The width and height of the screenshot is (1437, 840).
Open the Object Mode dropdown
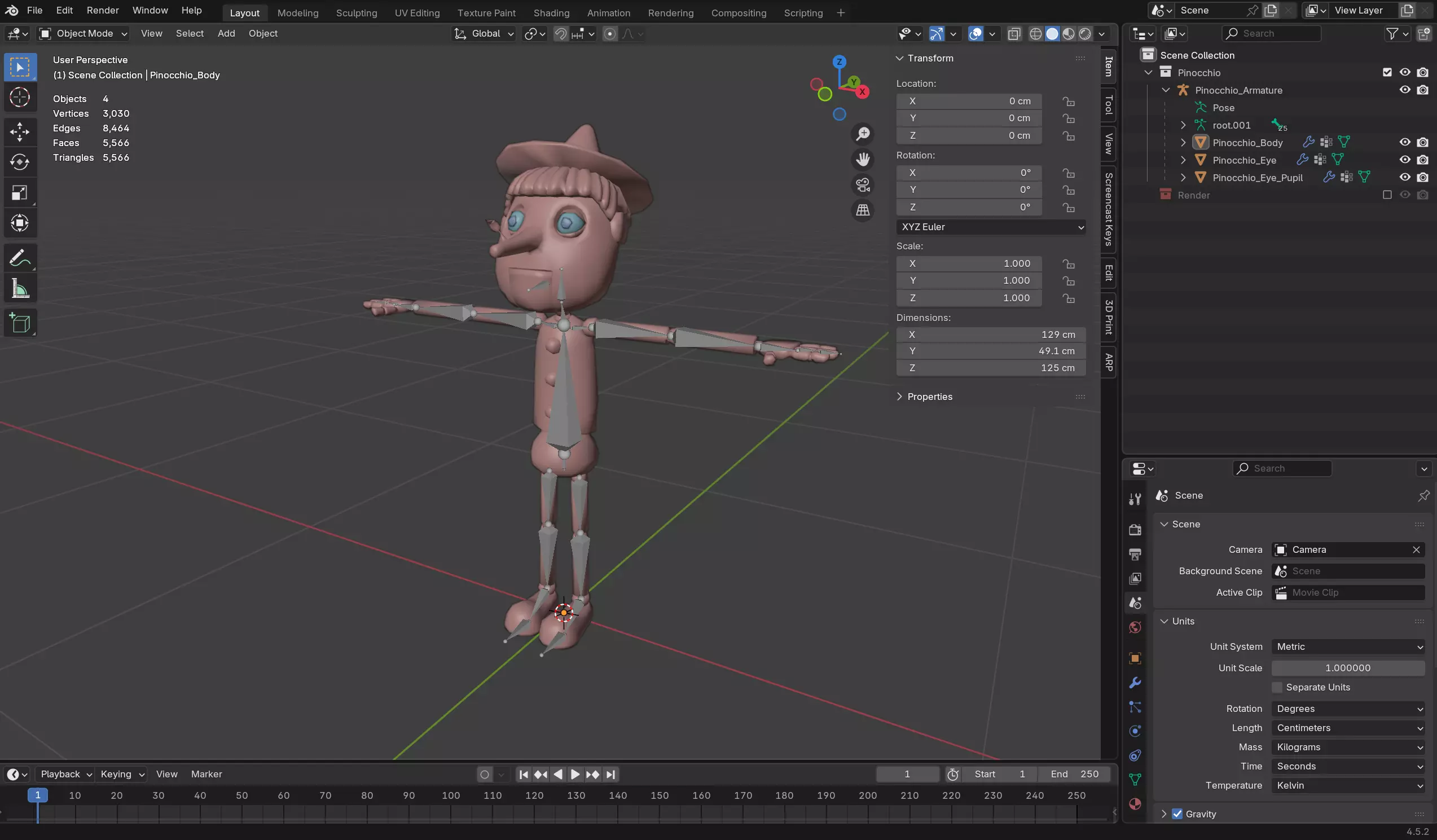pos(84,34)
